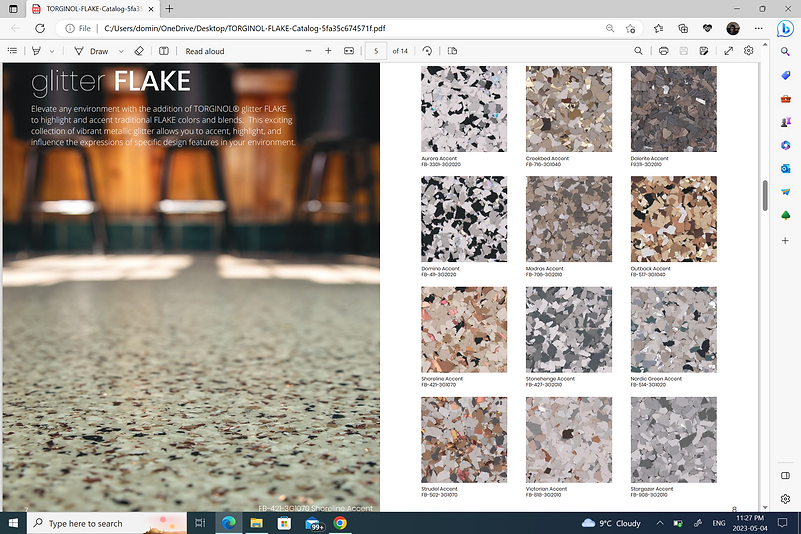Rotate the PDF page

click(x=427, y=51)
